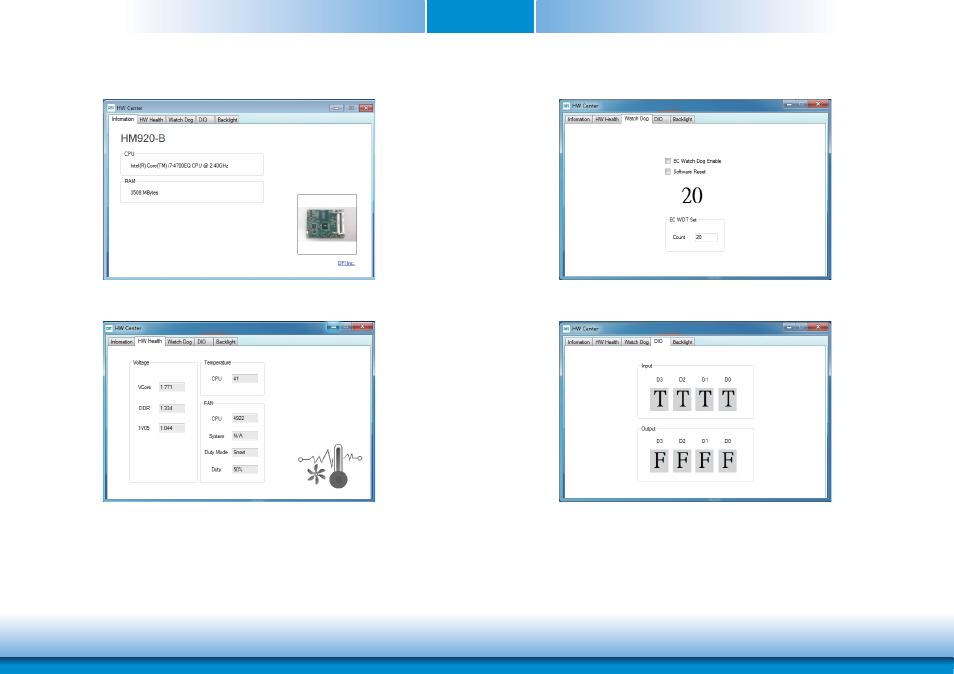Image resolution: width=954 pixels, height=674 pixels.
Task: Click the VCore voltage value field
Action: click(x=172, y=387)
